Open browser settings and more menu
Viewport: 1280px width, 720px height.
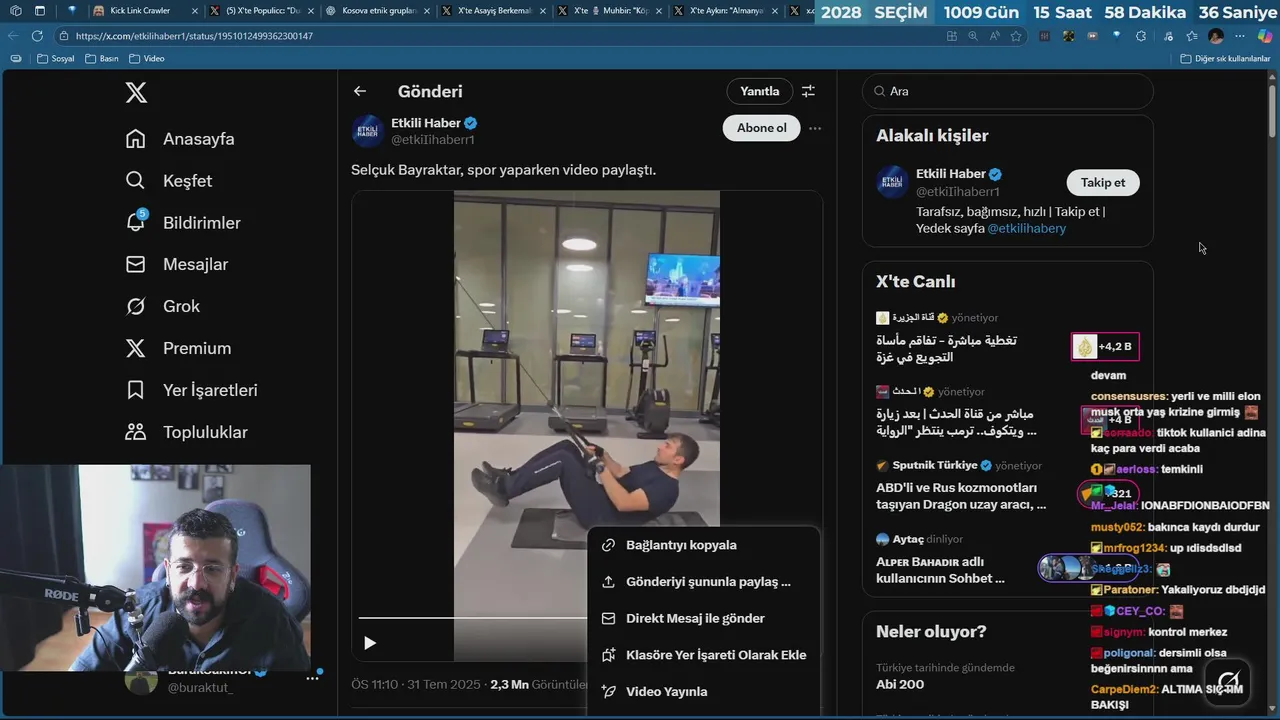click(1241, 36)
